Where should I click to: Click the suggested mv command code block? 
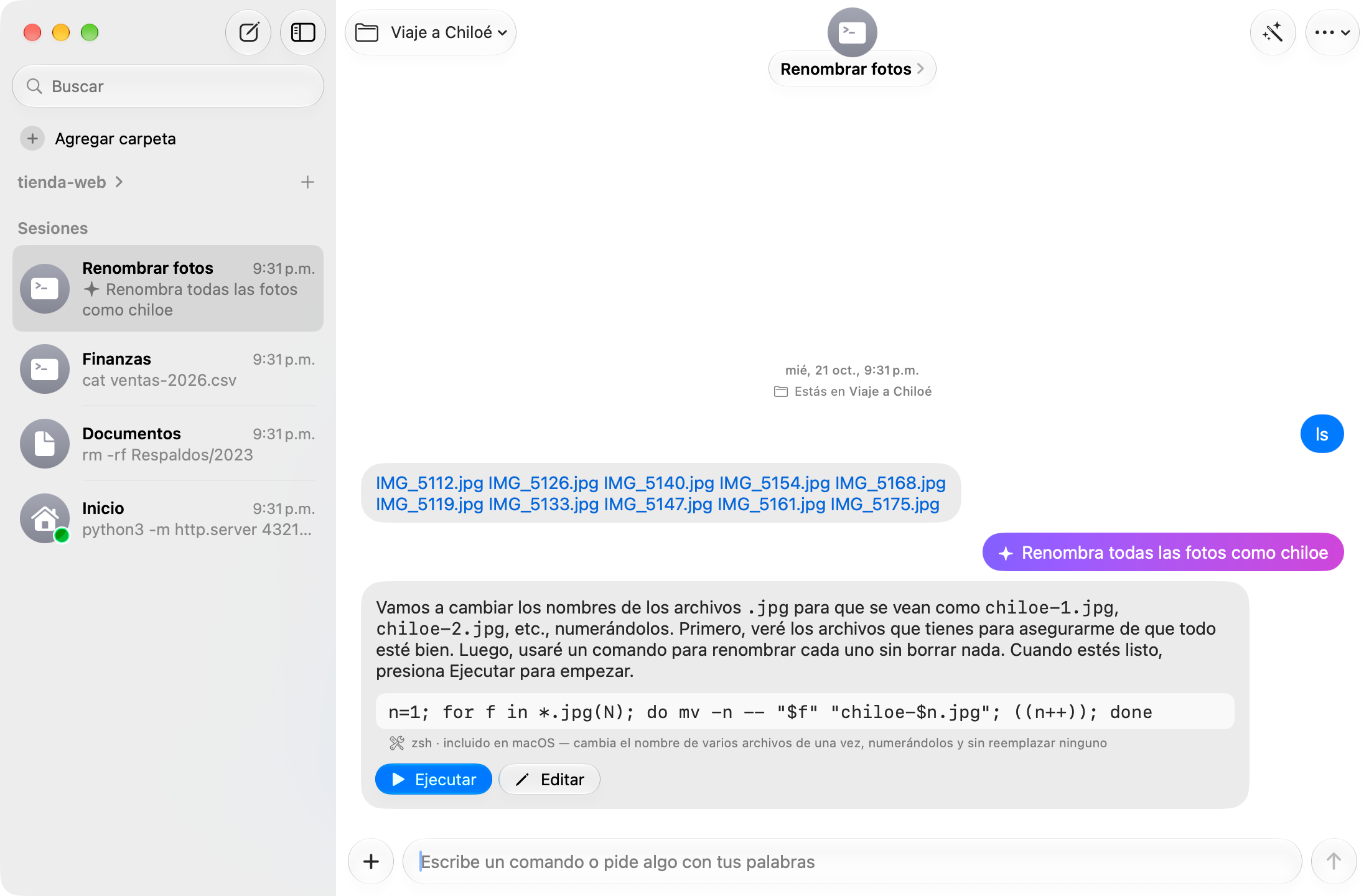click(x=805, y=712)
